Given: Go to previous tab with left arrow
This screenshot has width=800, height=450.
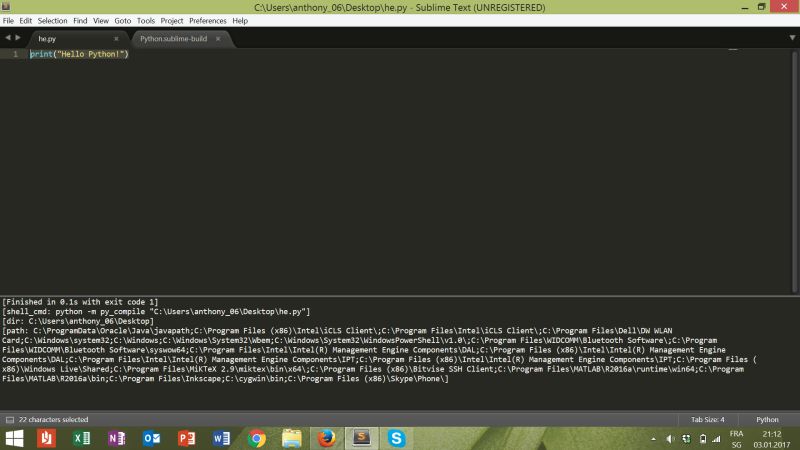Looking at the screenshot, I should point(8,38).
